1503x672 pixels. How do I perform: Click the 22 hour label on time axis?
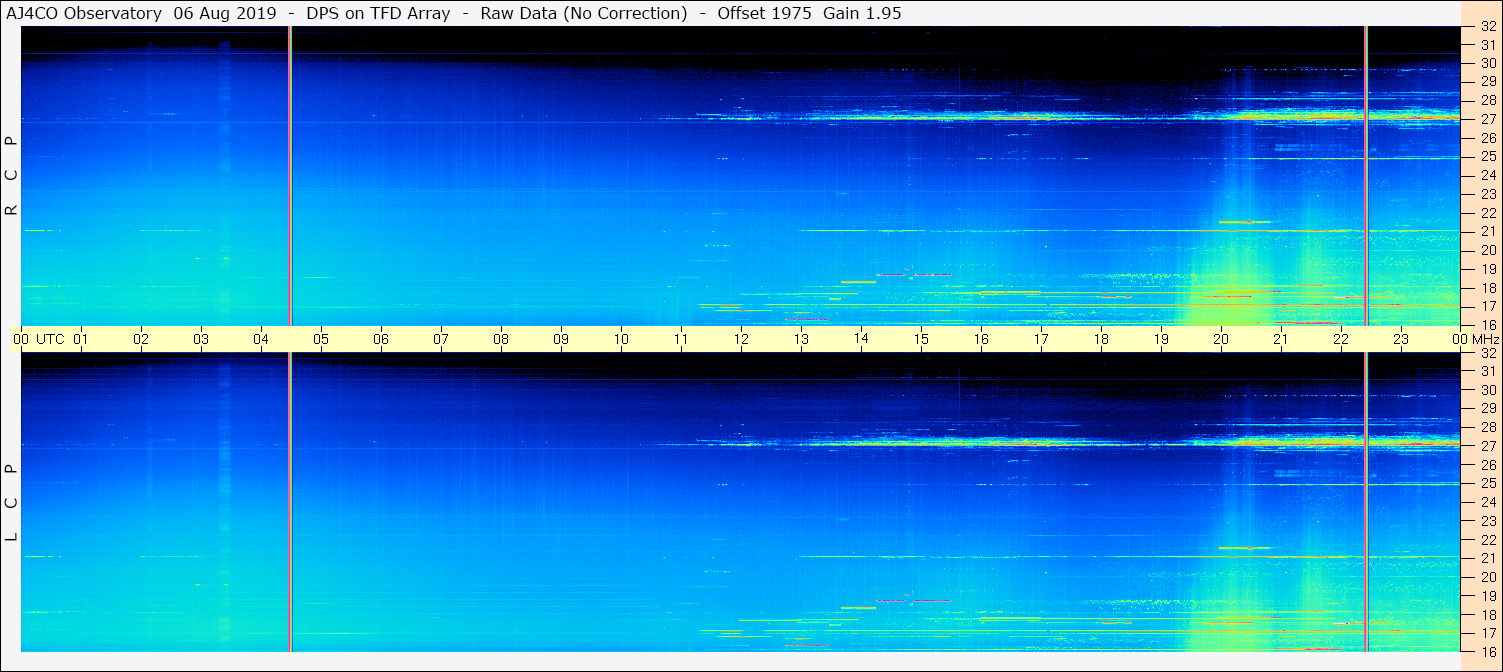pos(1341,339)
